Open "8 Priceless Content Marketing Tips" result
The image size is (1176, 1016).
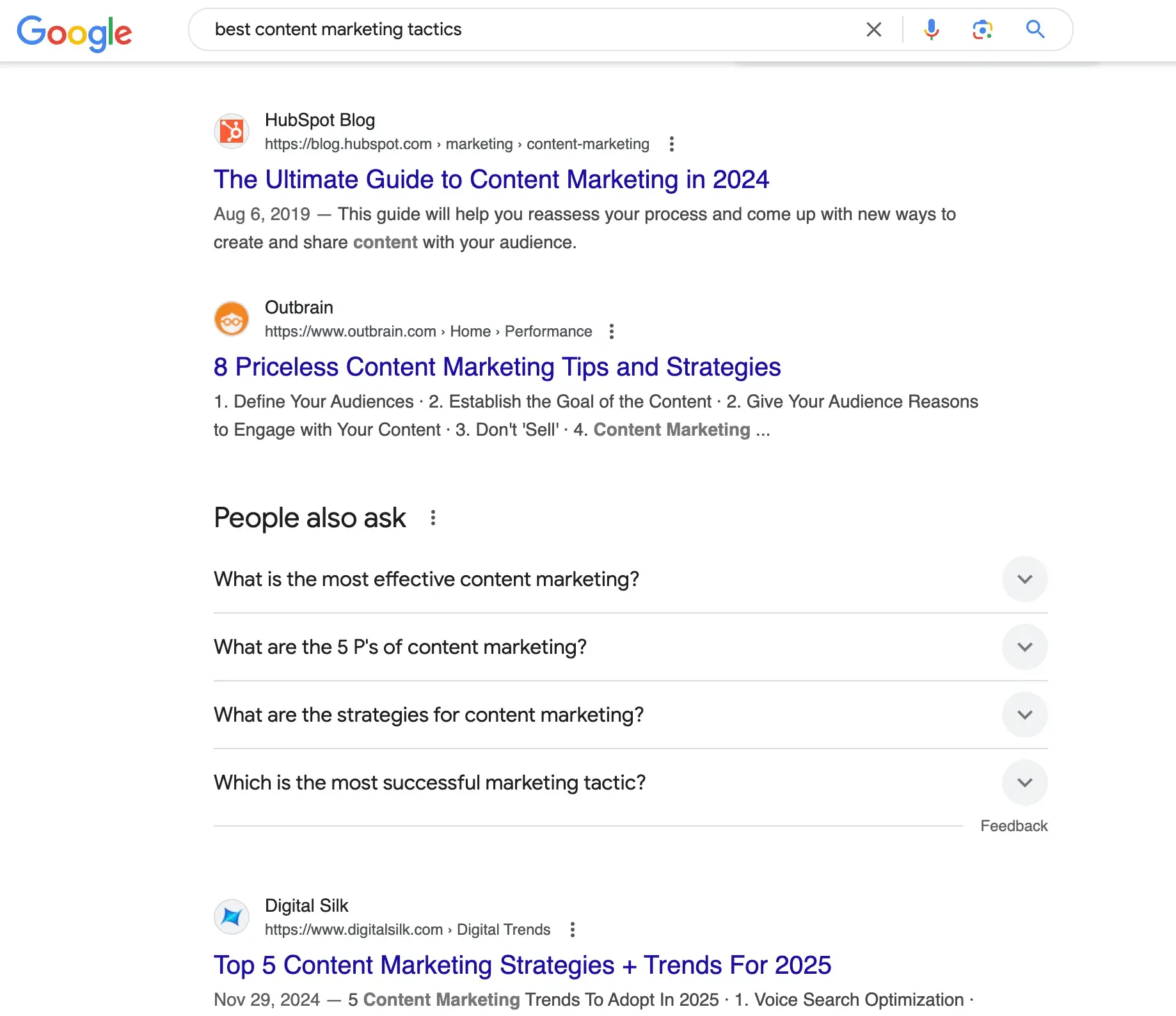(x=497, y=367)
